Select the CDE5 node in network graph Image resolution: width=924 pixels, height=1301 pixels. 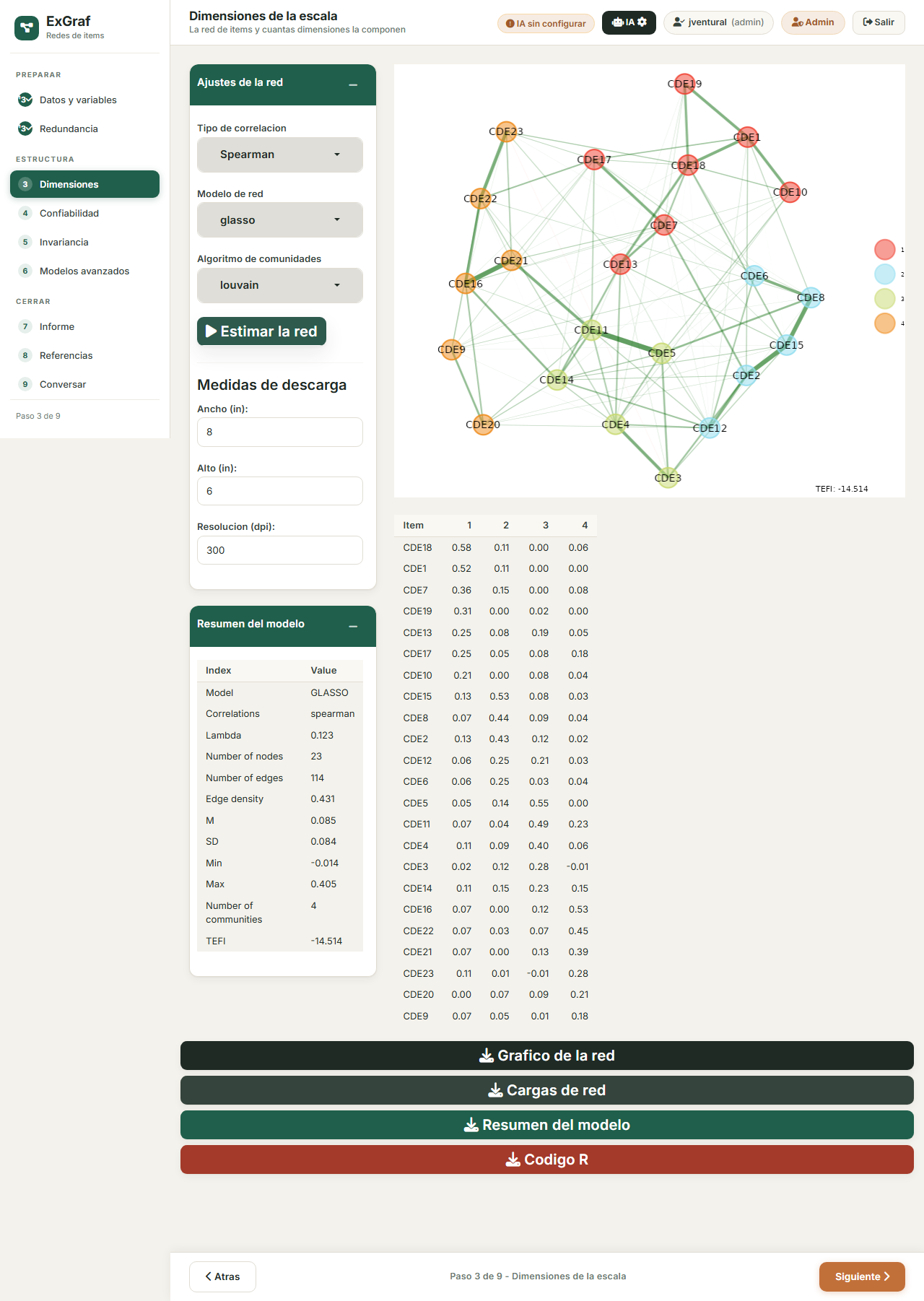point(662,353)
